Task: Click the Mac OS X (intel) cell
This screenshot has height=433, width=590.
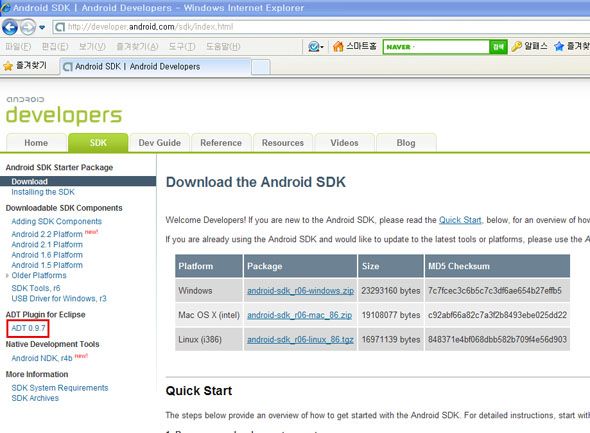Action: point(209,315)
